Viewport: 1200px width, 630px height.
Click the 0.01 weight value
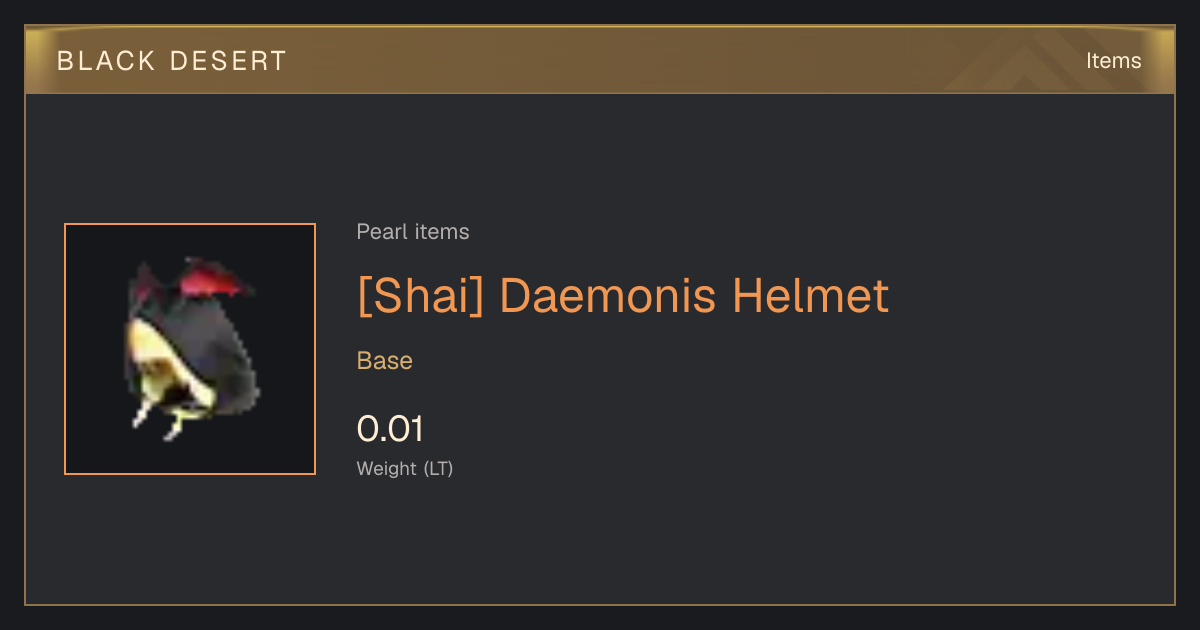[390, 429]
